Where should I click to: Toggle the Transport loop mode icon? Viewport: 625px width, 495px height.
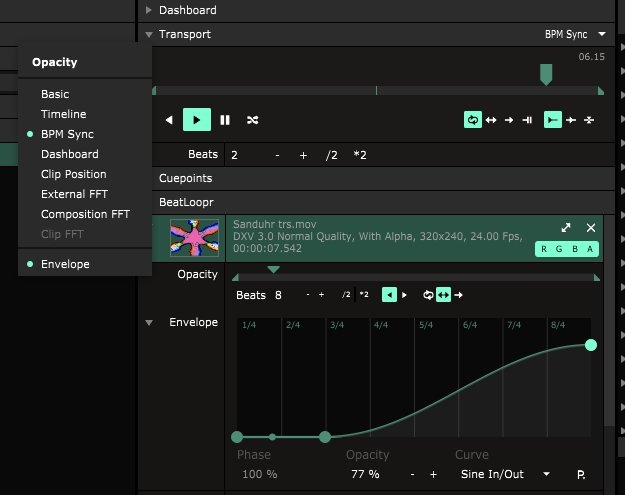click(472, 120)
